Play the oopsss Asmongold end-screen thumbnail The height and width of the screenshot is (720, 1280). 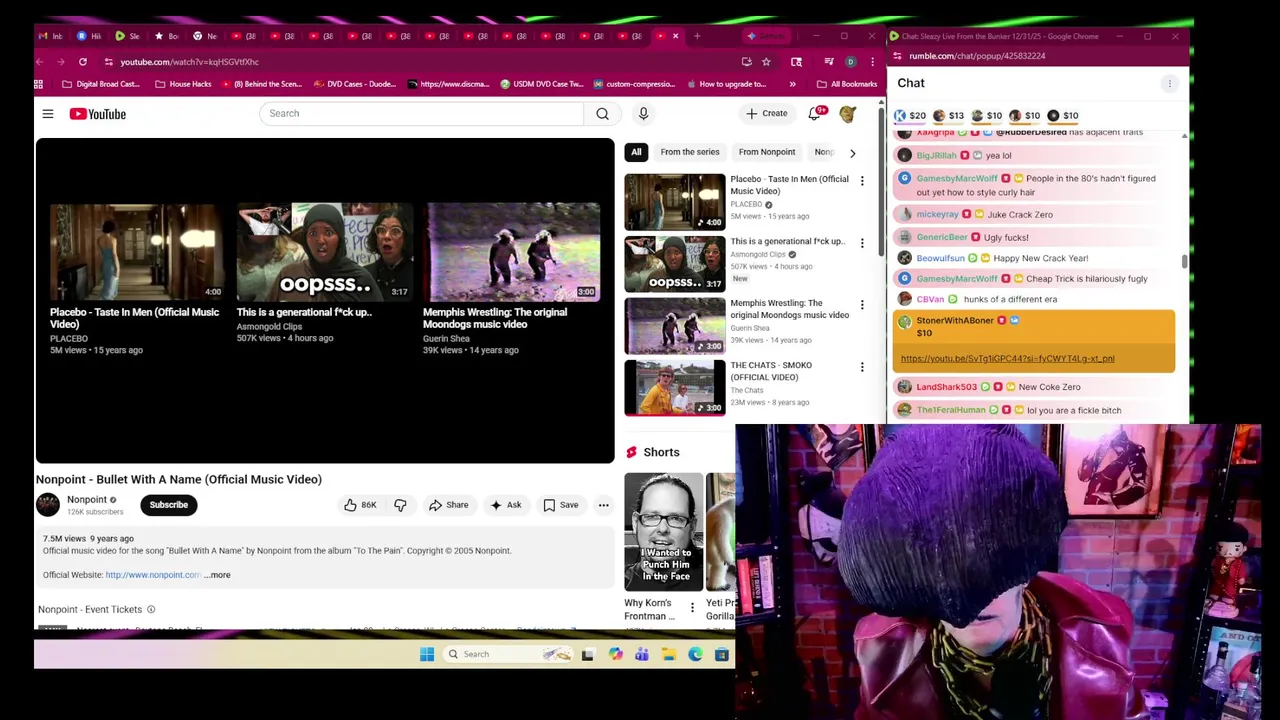coord(324,251)
